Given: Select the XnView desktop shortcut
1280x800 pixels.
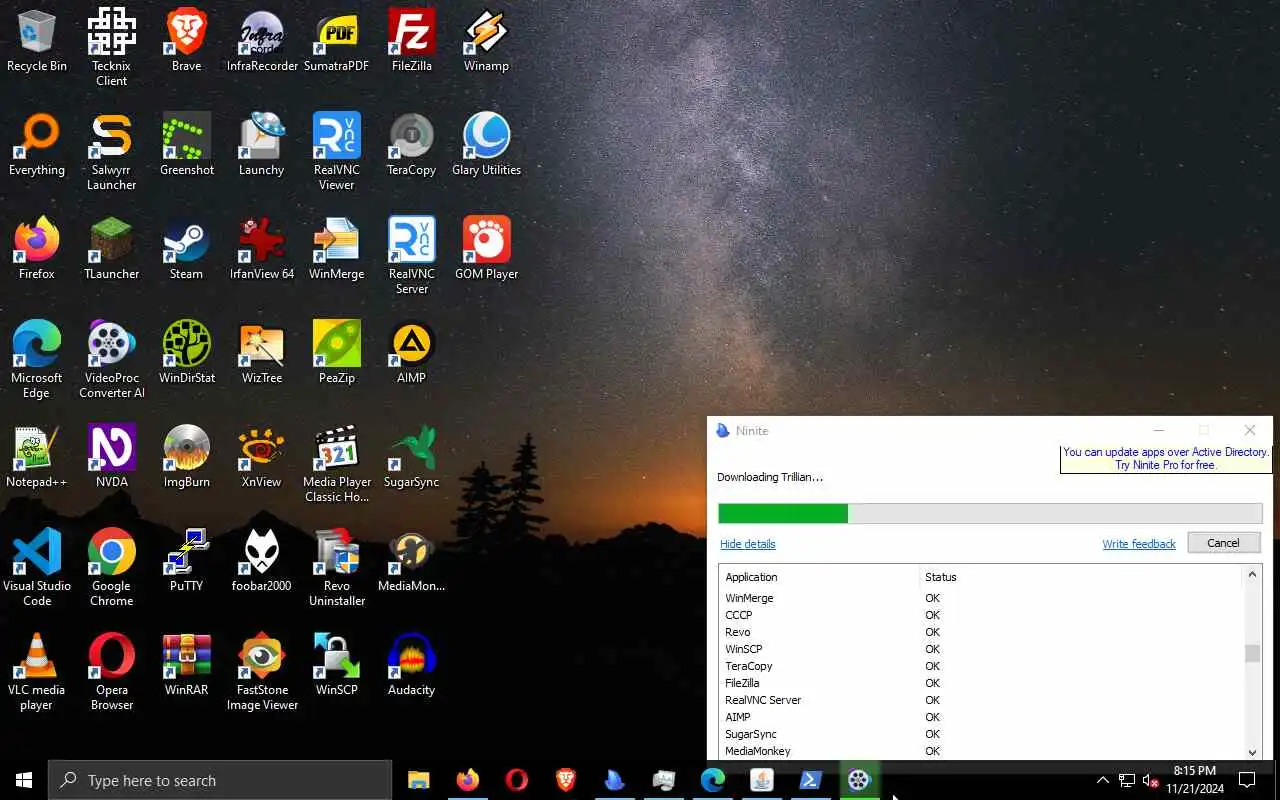Looking at the screenshot, I should point(262,458).
